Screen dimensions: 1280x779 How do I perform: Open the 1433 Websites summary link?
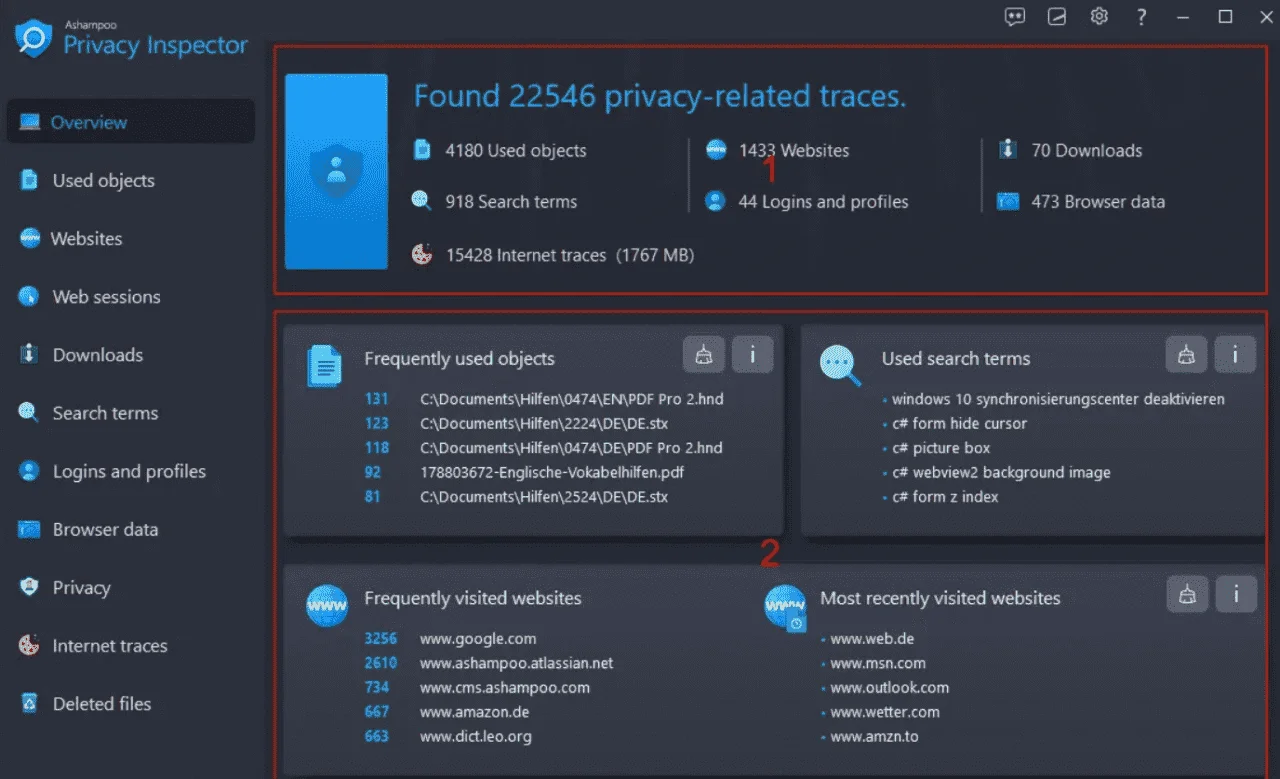tap(794, 150)
